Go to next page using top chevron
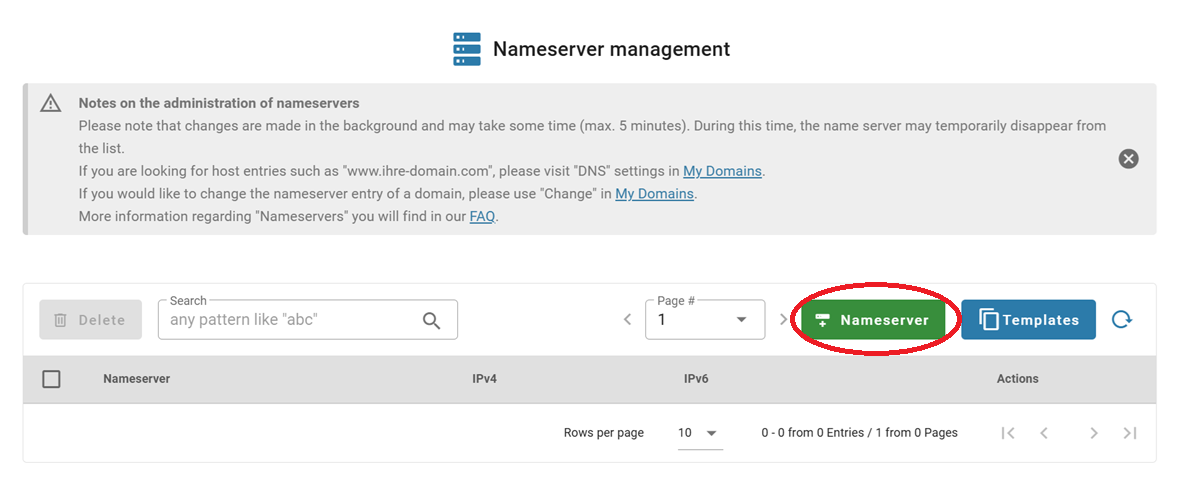Viewport: 1186px width, 494px height. click(783, 320)
